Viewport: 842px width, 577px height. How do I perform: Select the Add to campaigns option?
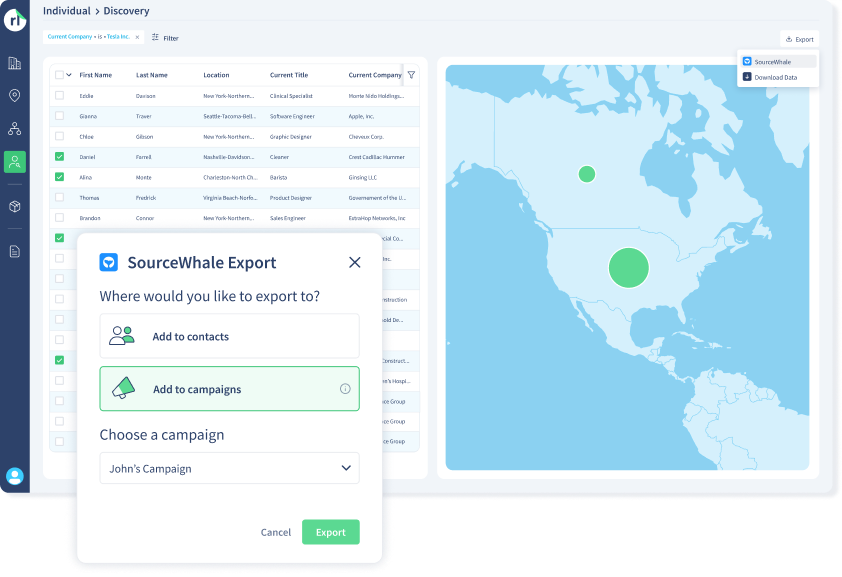[229, 389]
